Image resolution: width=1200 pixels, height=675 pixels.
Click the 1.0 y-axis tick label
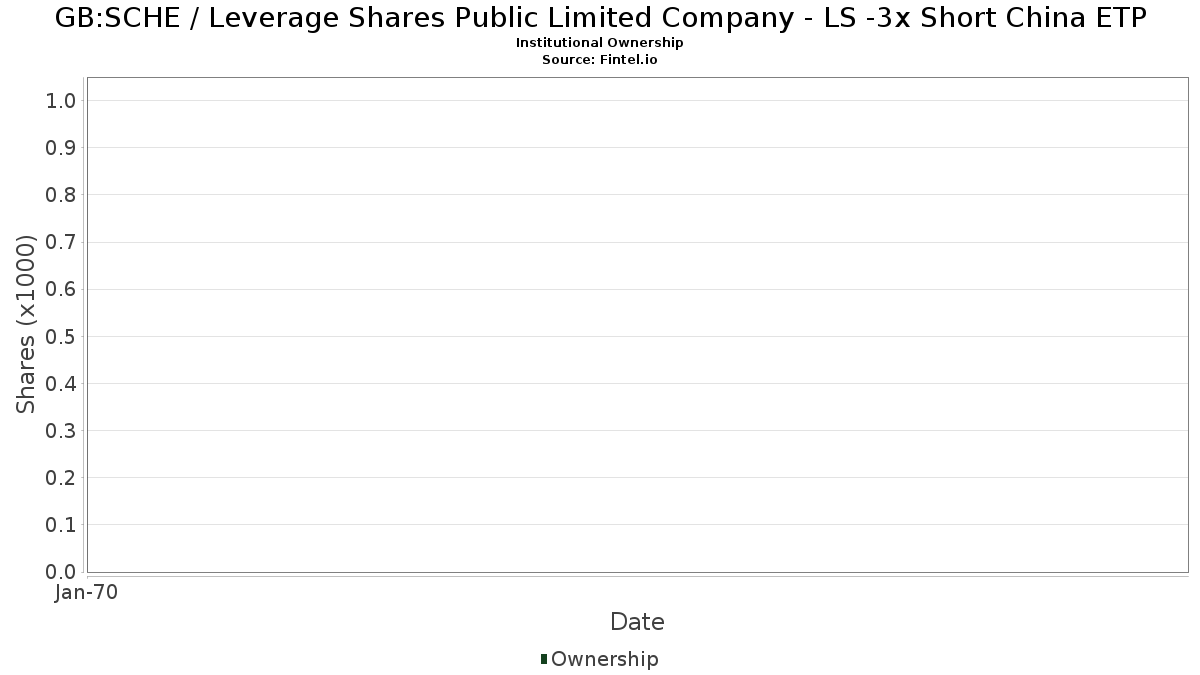pos(61,100)
